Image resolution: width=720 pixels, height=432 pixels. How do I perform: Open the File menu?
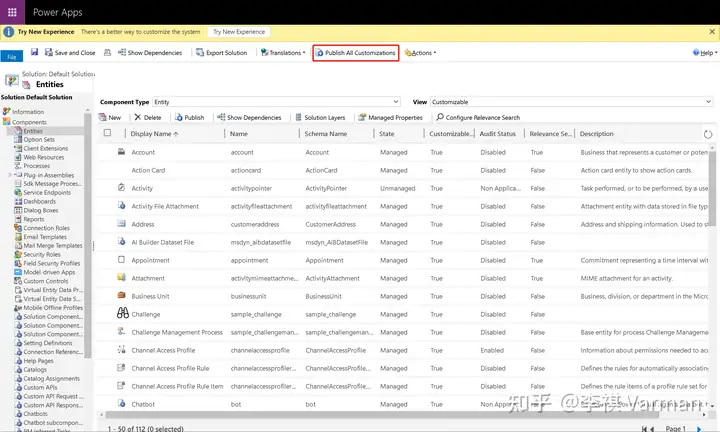(x=11, y=56)
